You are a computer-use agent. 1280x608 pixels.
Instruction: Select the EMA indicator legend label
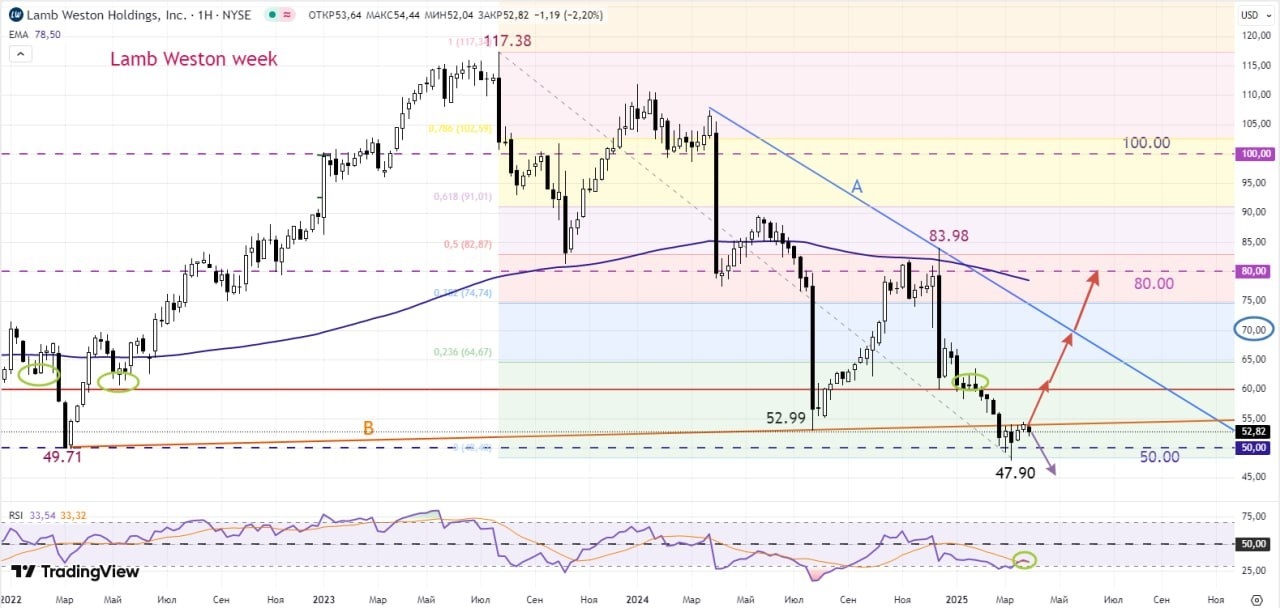[19, 34]
